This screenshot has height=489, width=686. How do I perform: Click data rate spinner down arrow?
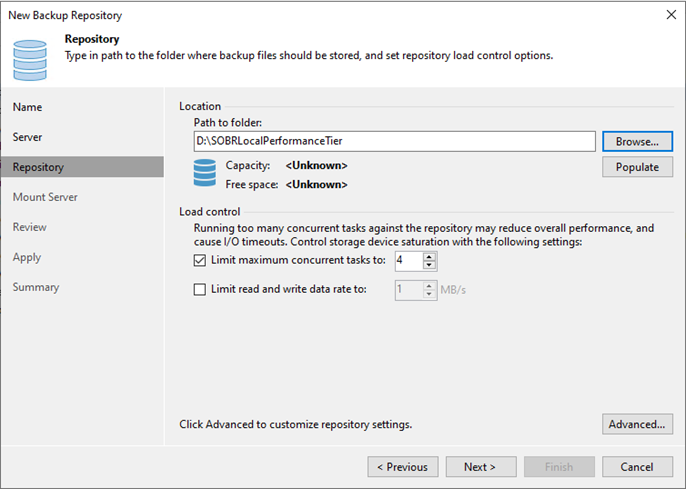coord(429,293)
